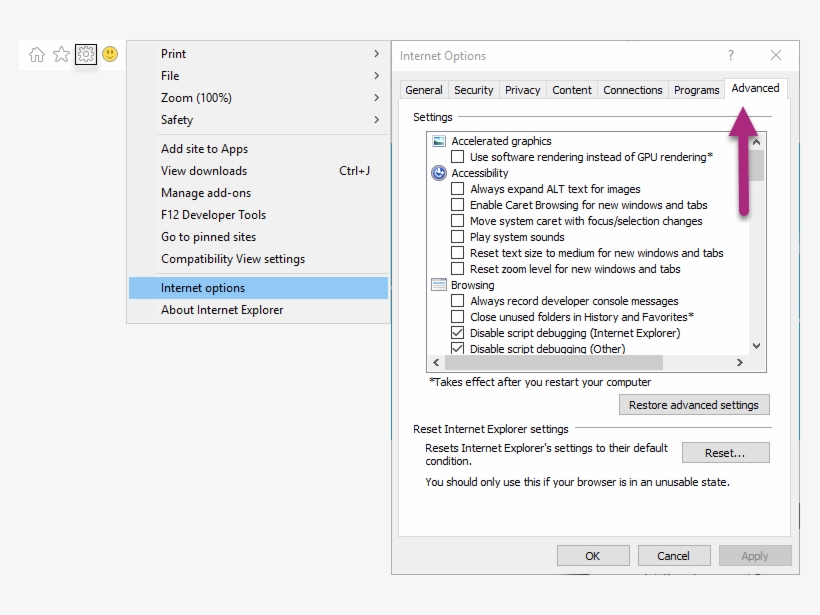Open the Content tab
The height and width of the screenshot is (615, 820).
coord(572,90)
